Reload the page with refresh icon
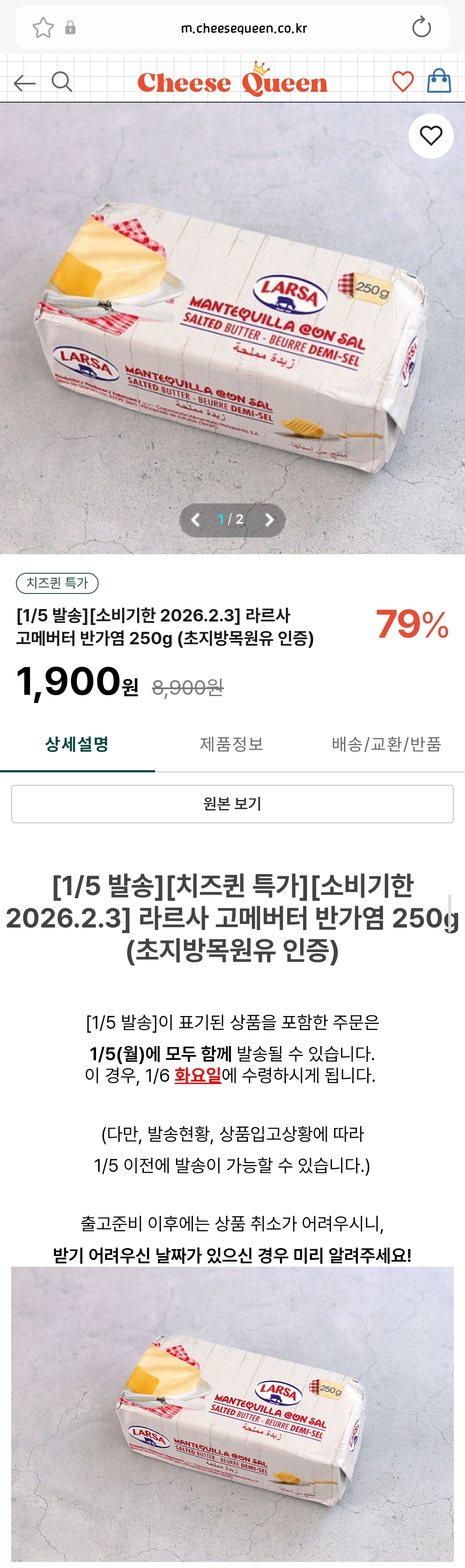Screen dimensions: 465x1568 [x=421, y=28]
